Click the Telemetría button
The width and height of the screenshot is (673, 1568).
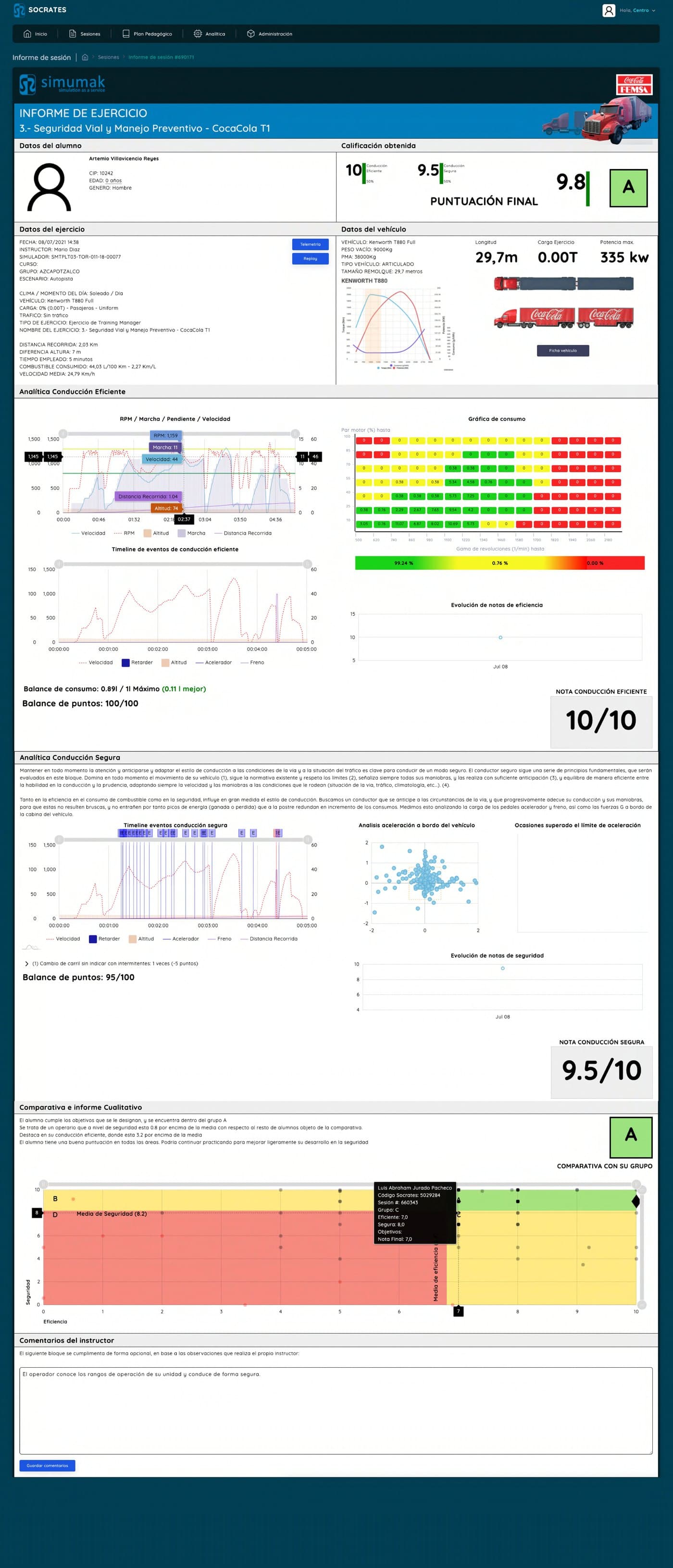(x=310, y=244)
